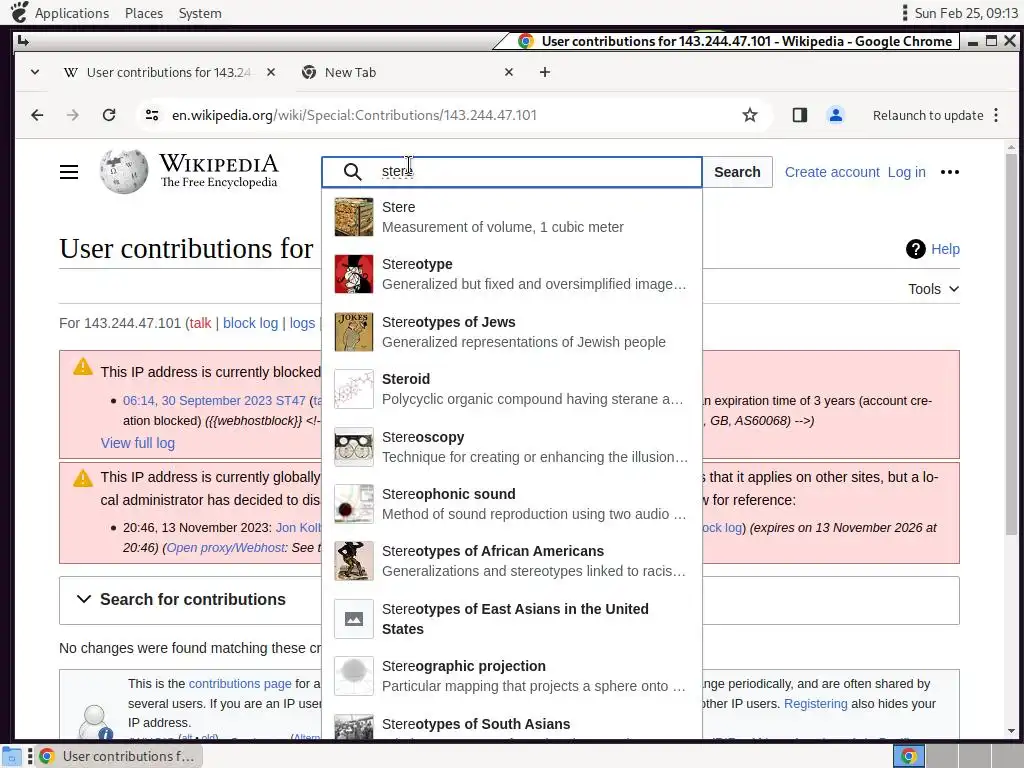
Task: Click the show desktop icon in taskbar
Action: (x=12, y=756)
